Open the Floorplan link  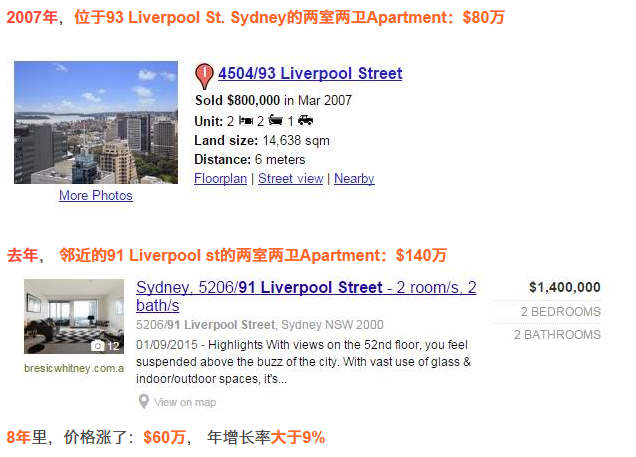coord(220,178)
